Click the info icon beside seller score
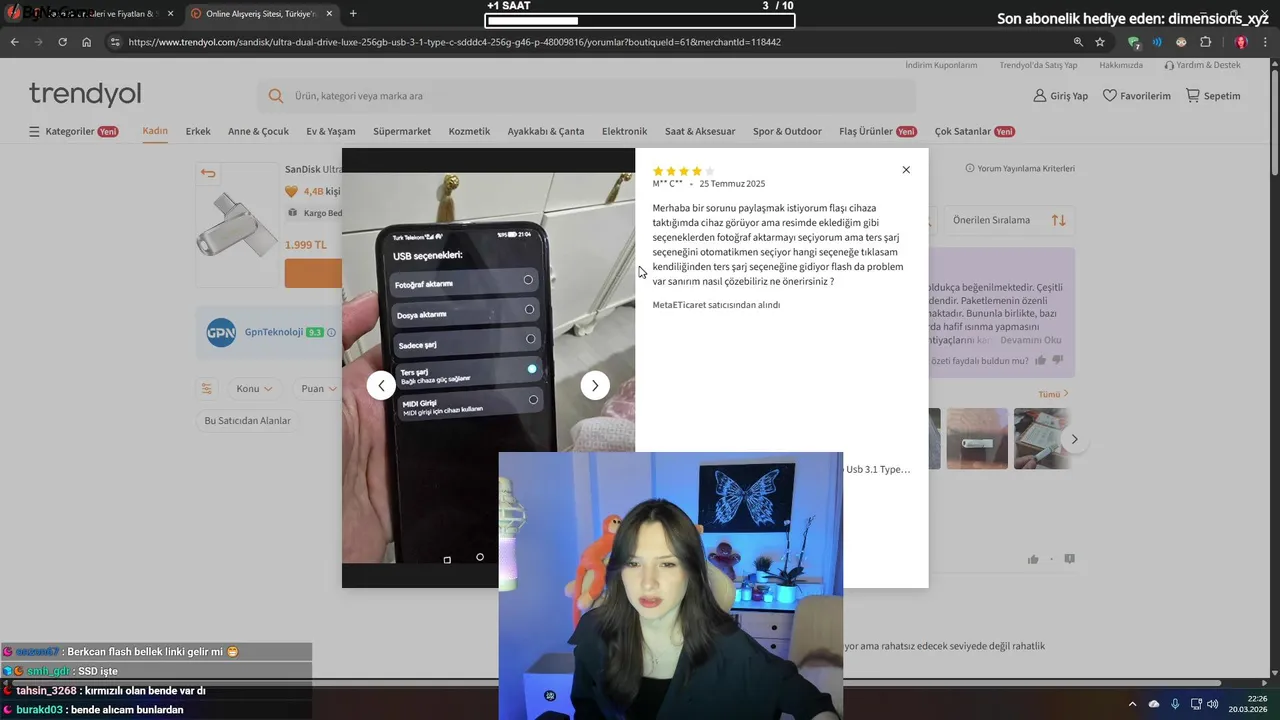Image resolution: width=1280 pixels, height=720 pixels. (331, 332)
